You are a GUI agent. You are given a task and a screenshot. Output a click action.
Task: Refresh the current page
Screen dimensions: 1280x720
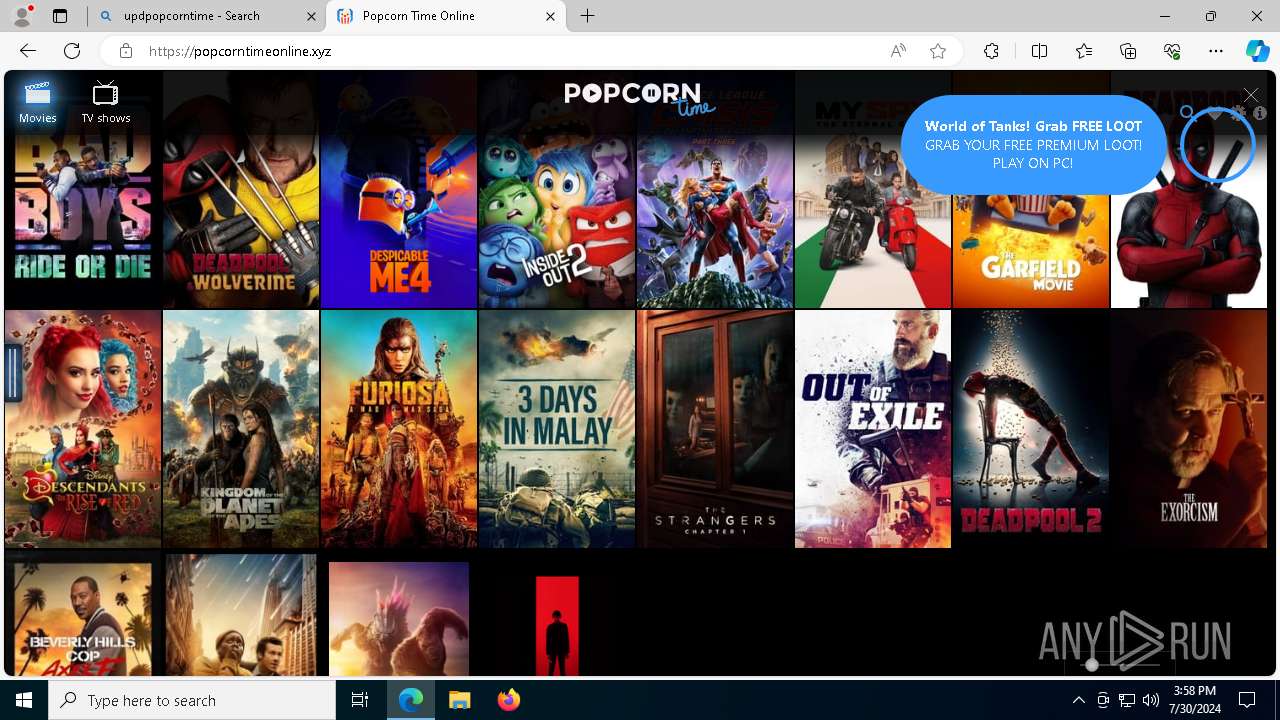[x=72, y=51]
